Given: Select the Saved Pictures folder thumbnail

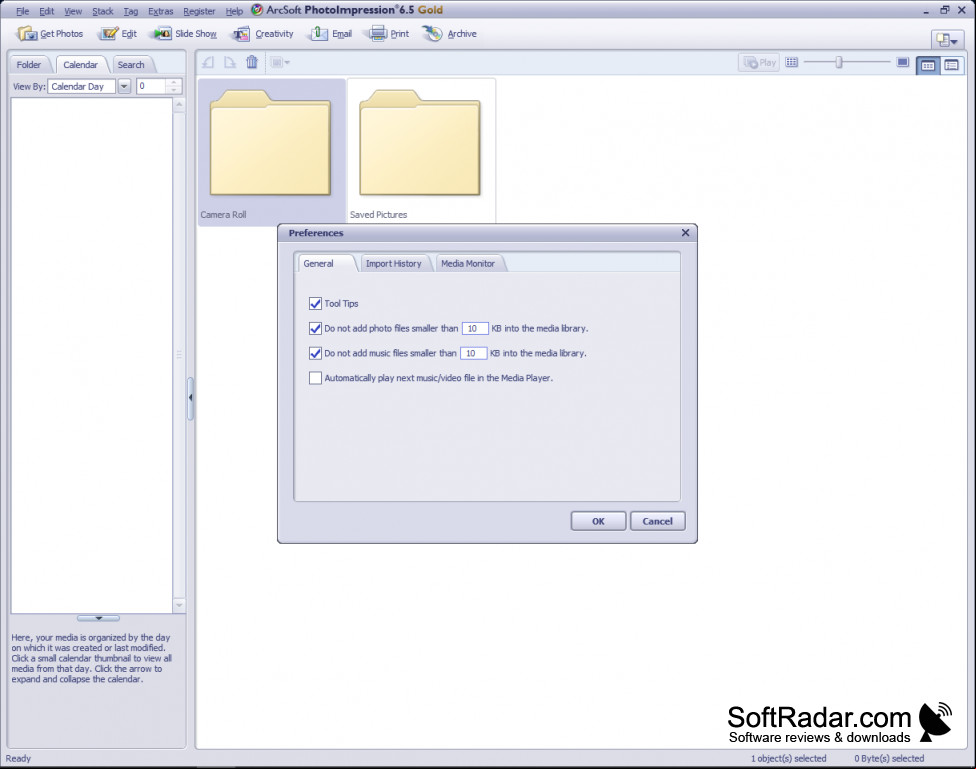Looking at the screenshot, I should pos(421,151).
